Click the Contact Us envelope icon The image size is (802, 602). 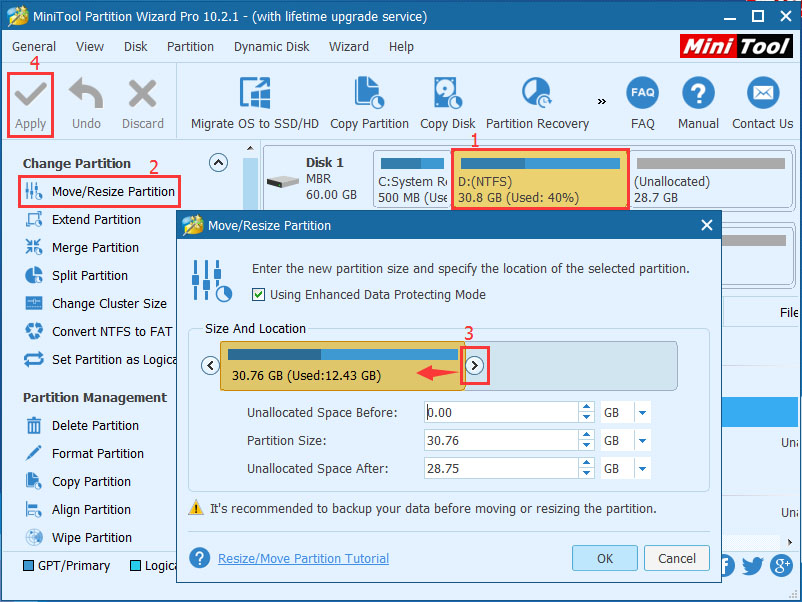click(x=763, y=93)
